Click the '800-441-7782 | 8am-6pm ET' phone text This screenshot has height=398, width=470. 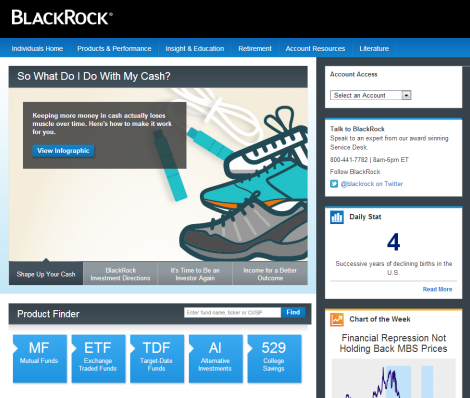point(369,160)
